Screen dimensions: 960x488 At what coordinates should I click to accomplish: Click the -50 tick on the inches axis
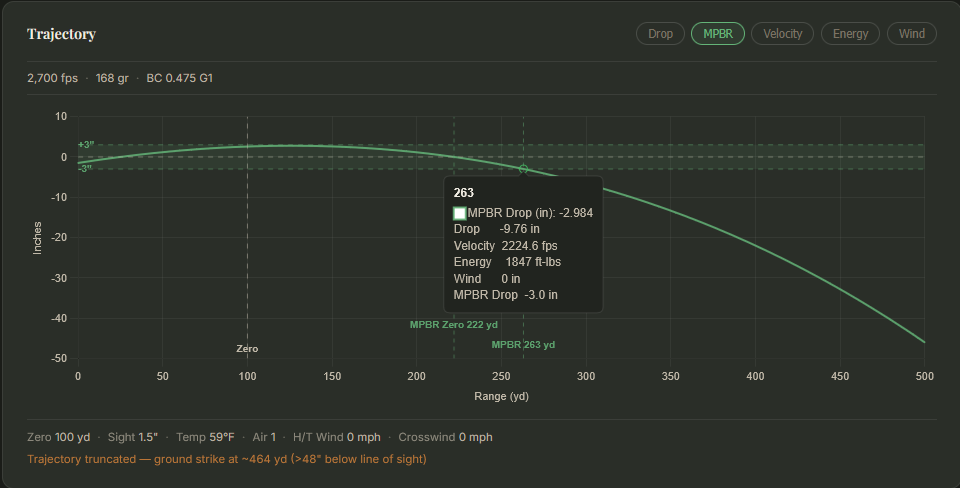(x=59, y=358)
